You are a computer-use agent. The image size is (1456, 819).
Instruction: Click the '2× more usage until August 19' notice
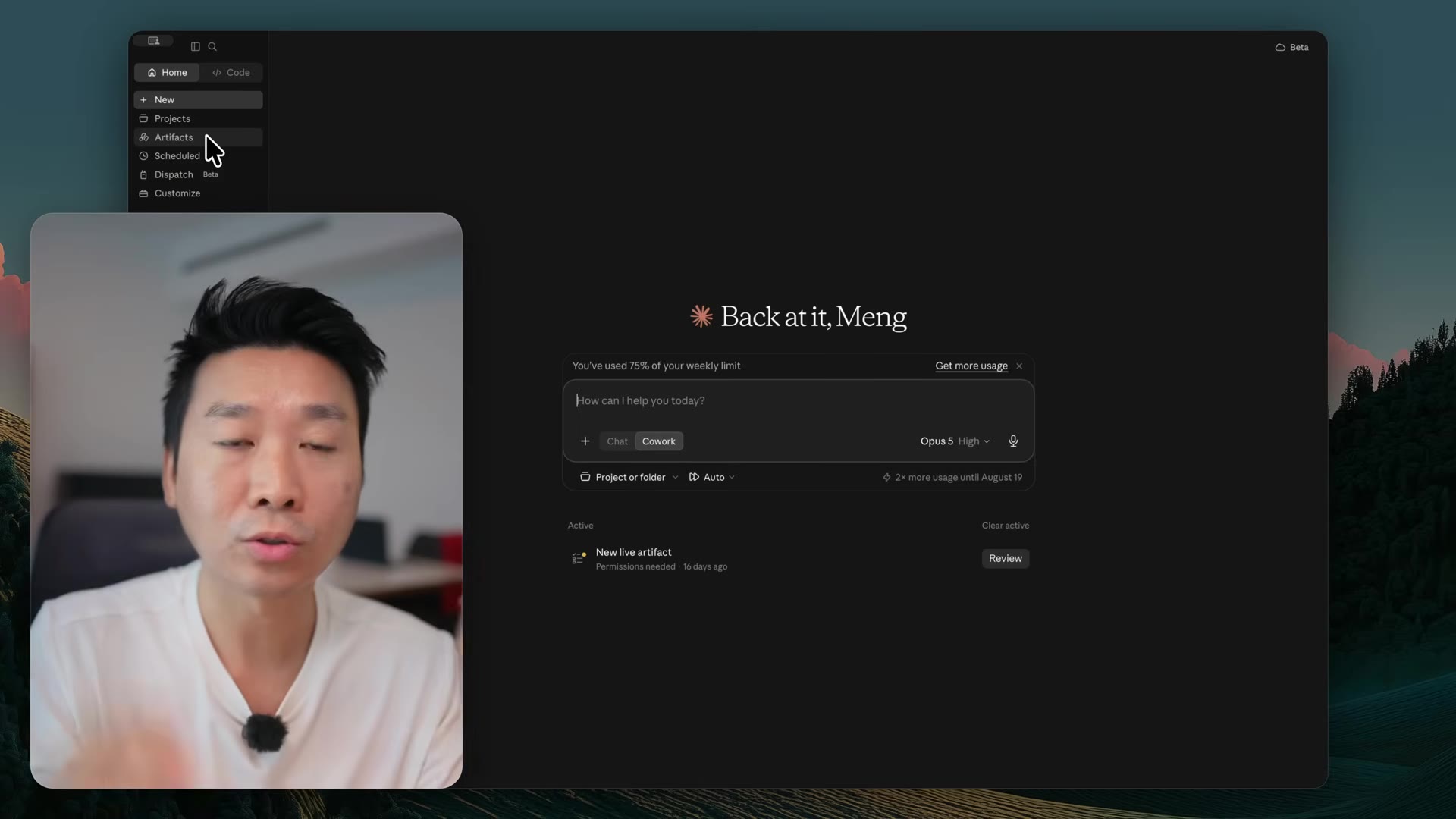[x=952, y=477]
